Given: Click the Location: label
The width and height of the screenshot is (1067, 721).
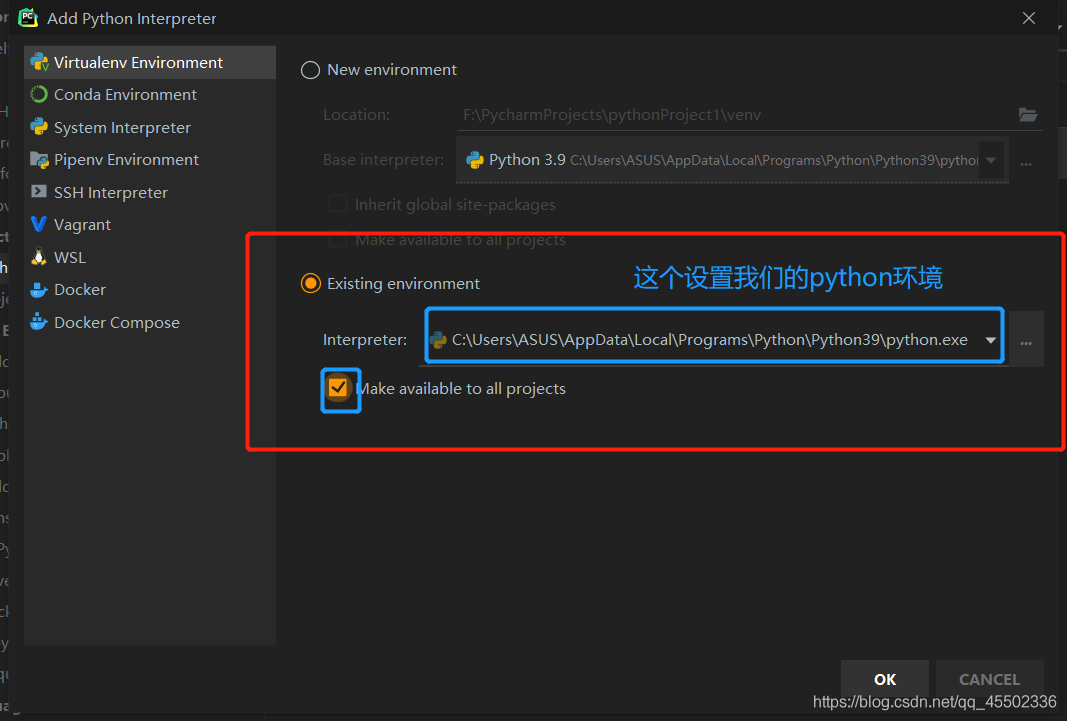Looking at the screenshot, I should click(x=357, y=115).
